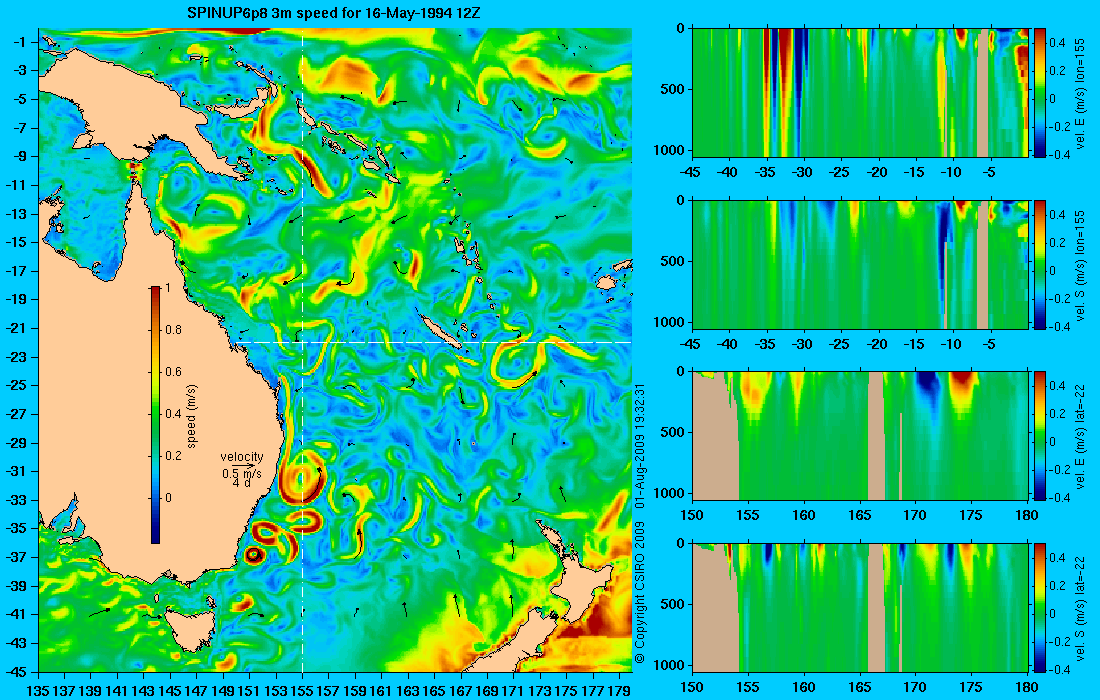Click the "01-Aug-2009 19:32:31" timestamp
This screenshot has width=1100, height=700.
point(639,445)
